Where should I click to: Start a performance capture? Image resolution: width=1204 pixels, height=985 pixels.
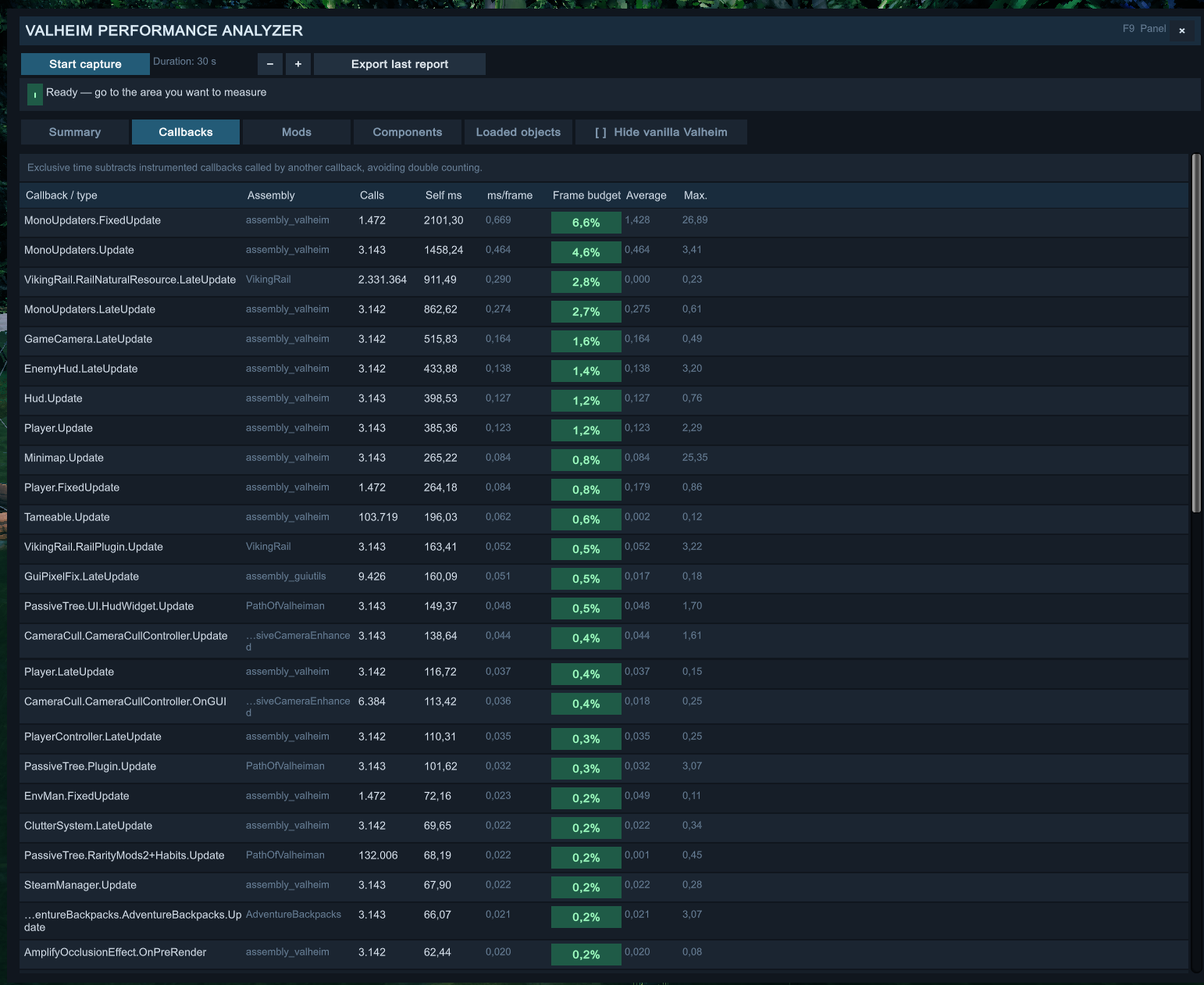point(85,64)
